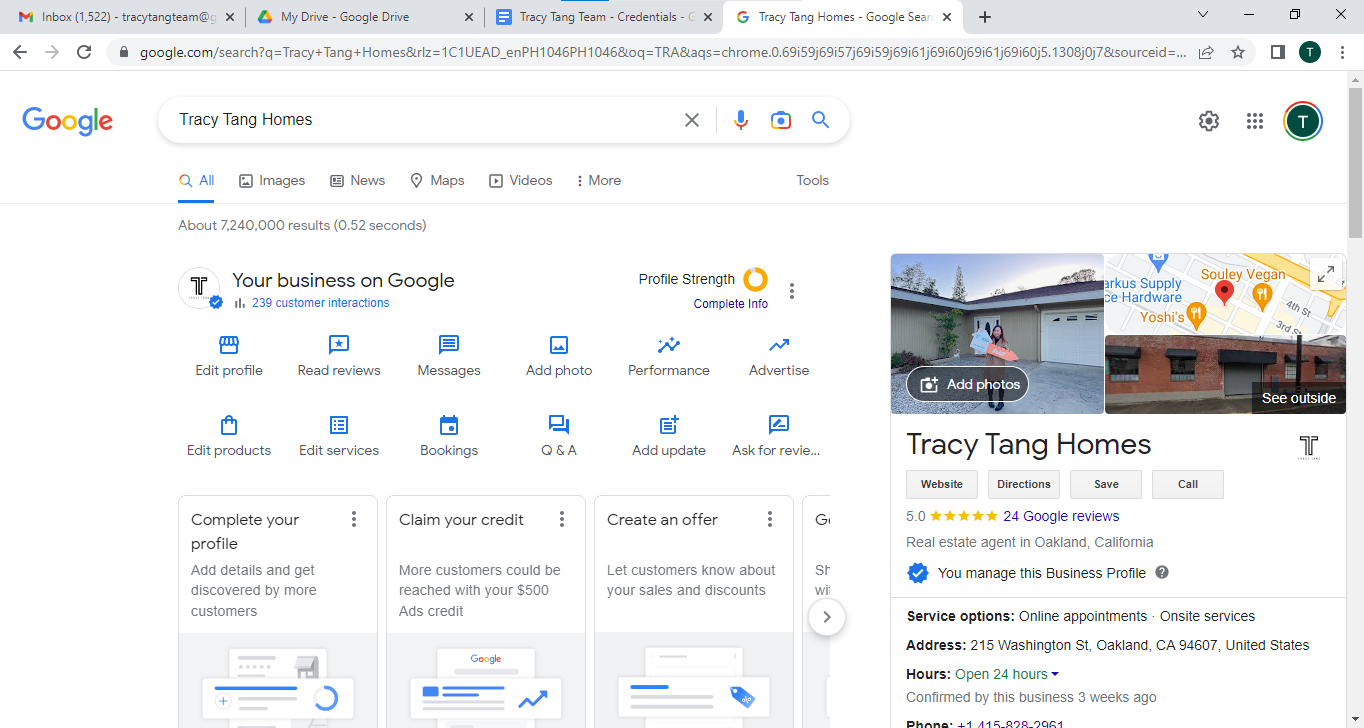The image size is (1364, 728).
Task: Open the Google apps grid
Action: tap(1255, 121)
